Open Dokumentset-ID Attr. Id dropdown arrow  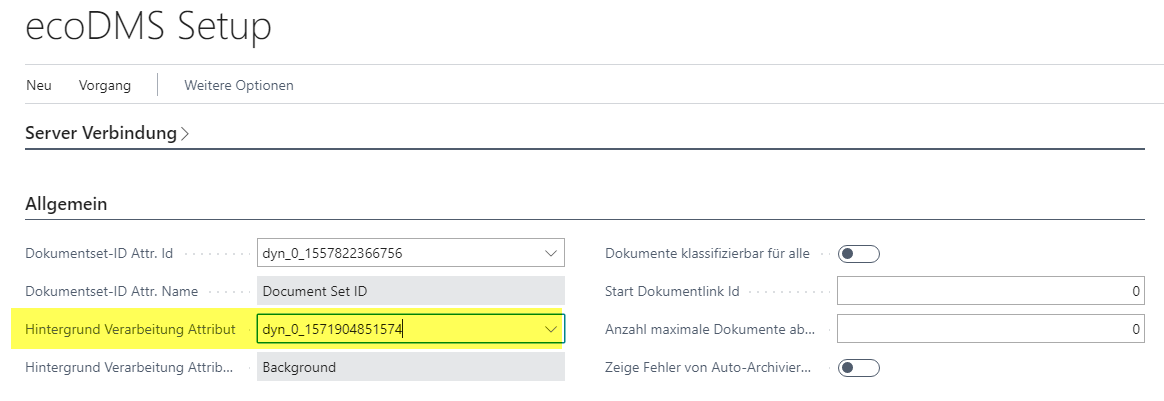pos(551,253)
